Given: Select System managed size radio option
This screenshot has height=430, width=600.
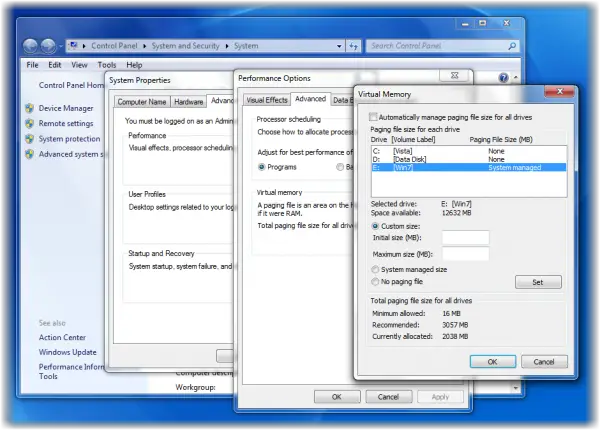Looking at the screenshot, I should pyautogui.click(x=375, y=269).
